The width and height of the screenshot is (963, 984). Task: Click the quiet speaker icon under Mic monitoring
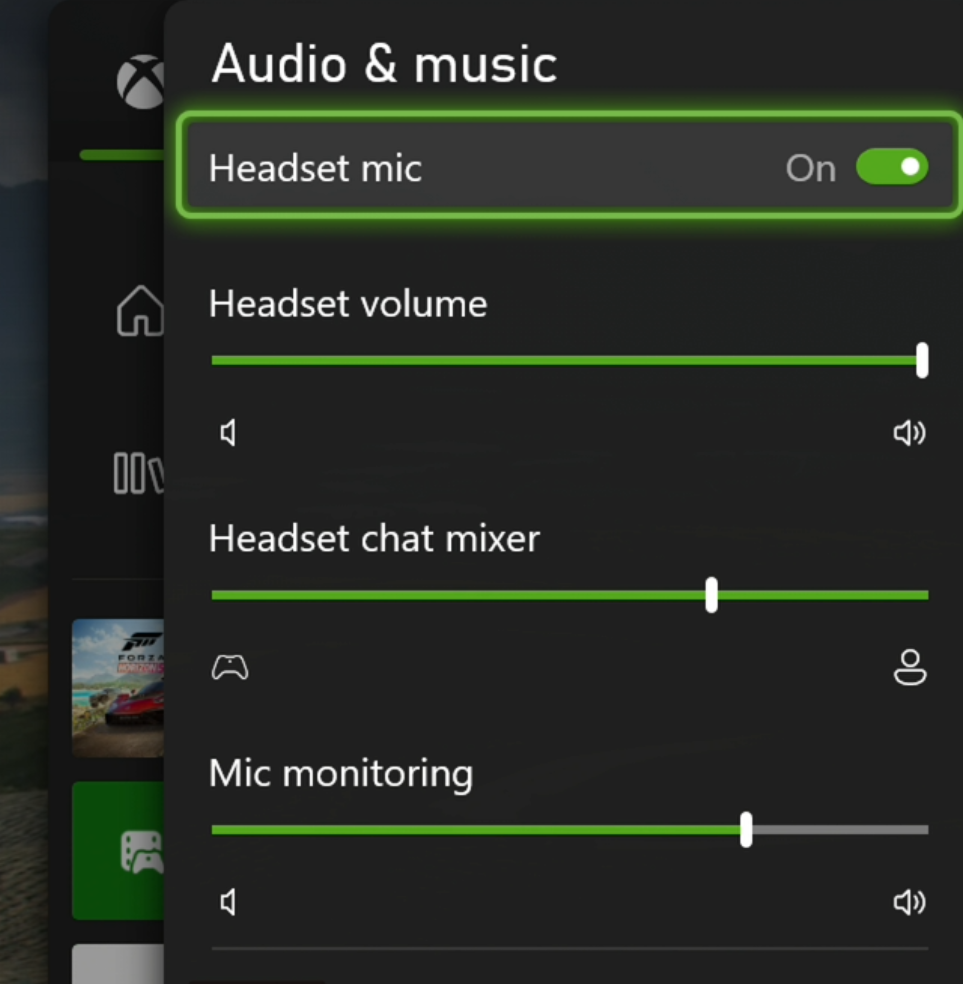tap(228, 903)
